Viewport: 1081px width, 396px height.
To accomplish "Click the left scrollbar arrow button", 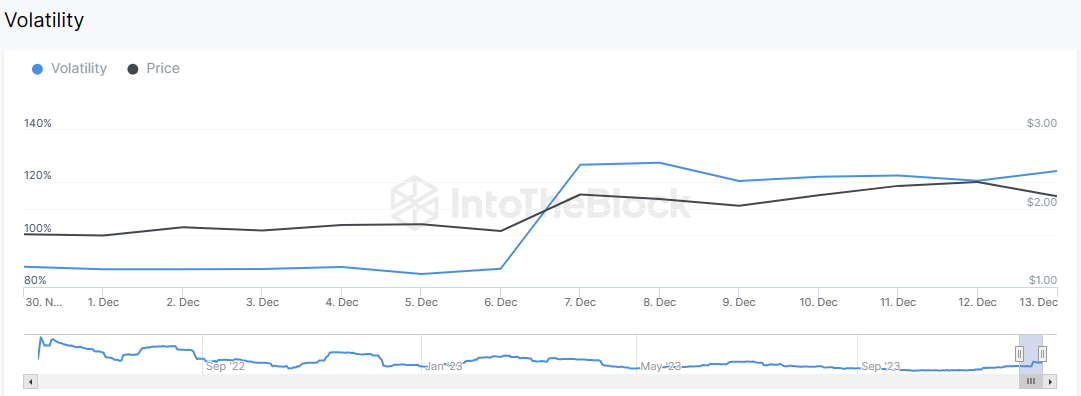I will tap(30, 382).
